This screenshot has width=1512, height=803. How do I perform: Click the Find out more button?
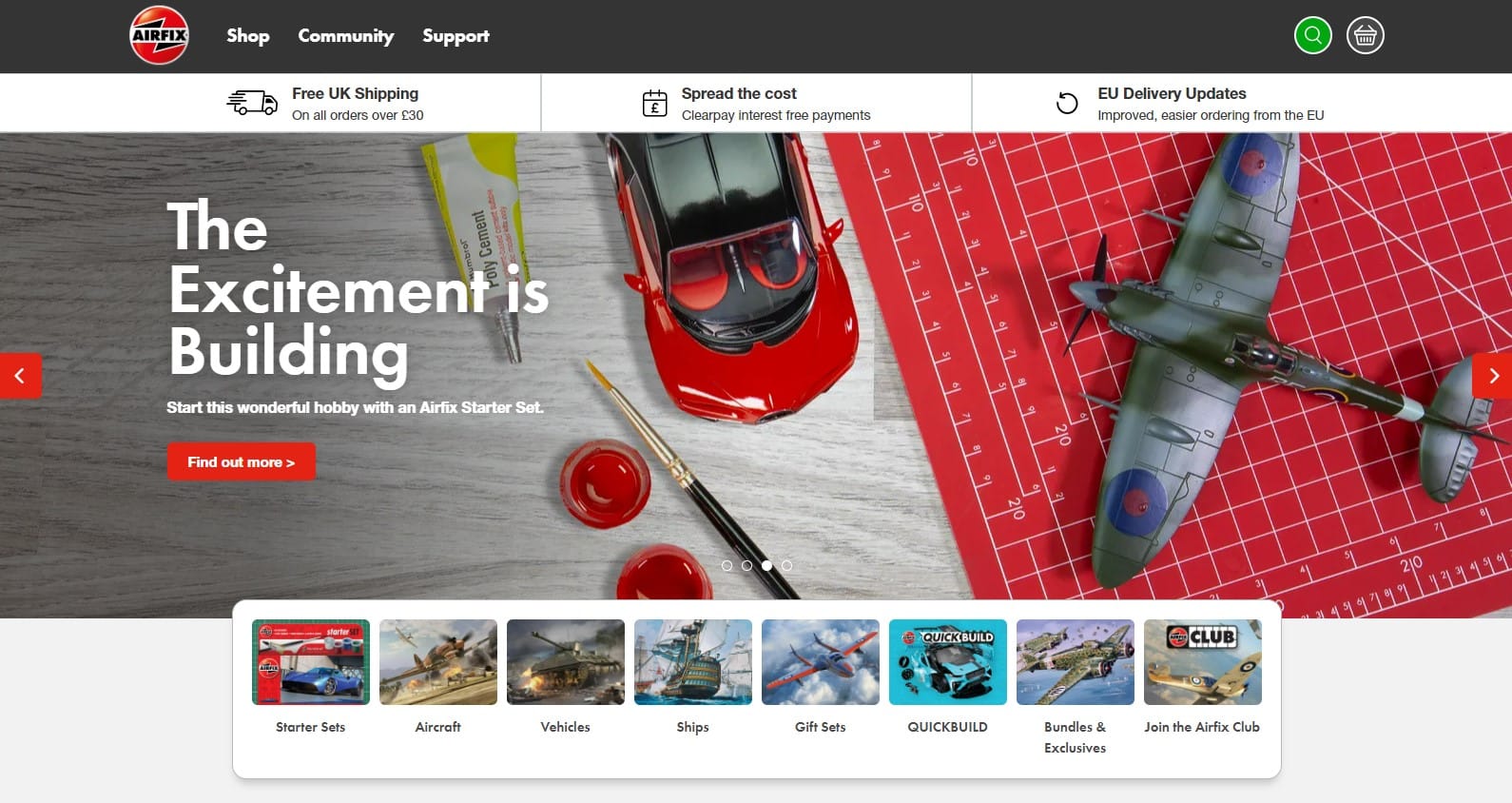pyautogui.click(x=241, y=461)
